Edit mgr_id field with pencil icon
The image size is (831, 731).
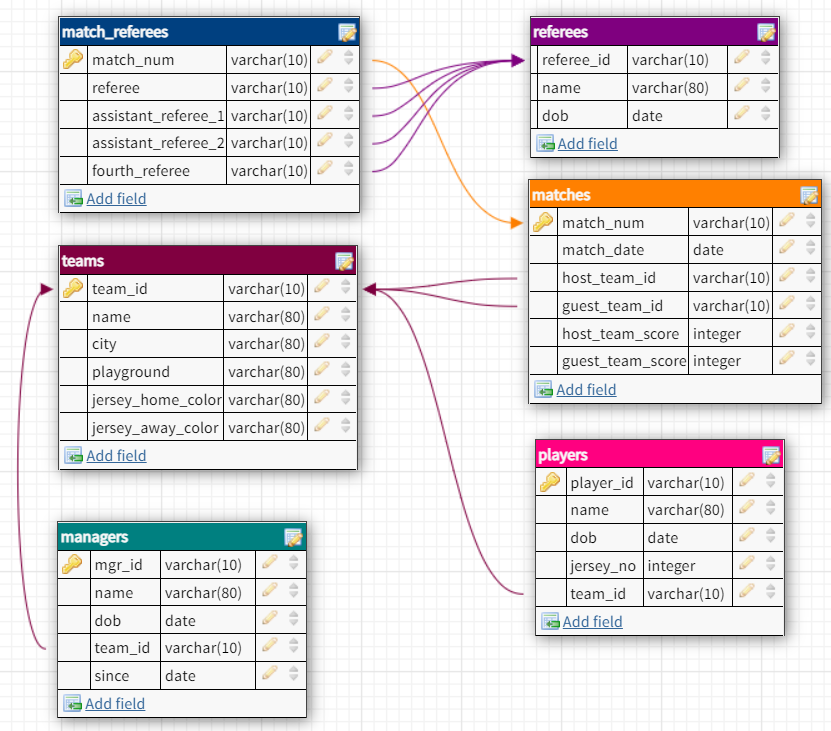(x=270, y=562)
